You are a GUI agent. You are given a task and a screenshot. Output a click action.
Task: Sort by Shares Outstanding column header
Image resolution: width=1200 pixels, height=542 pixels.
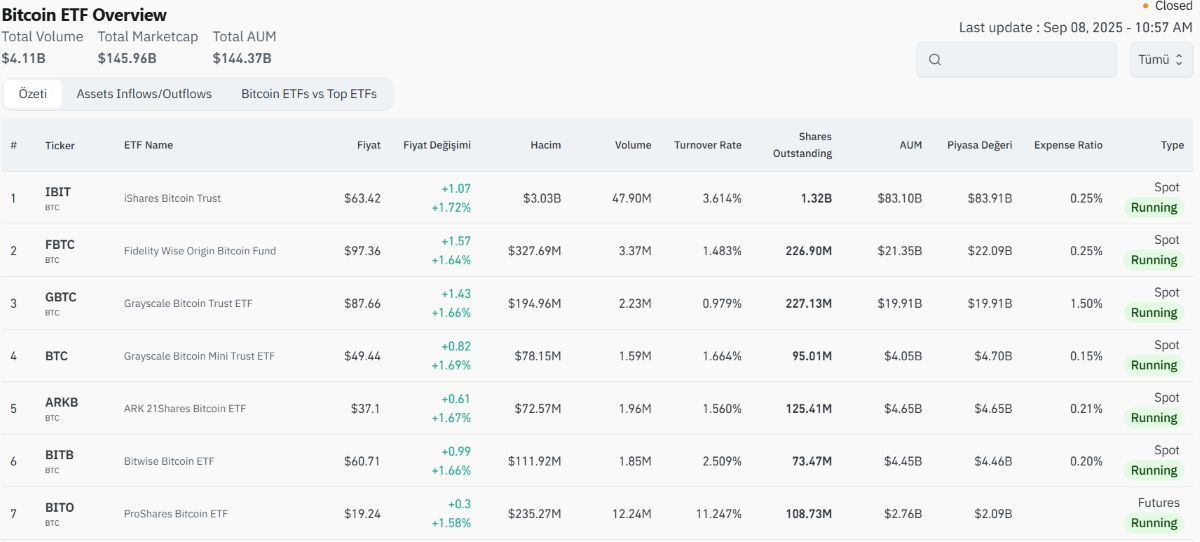(802, 145)
